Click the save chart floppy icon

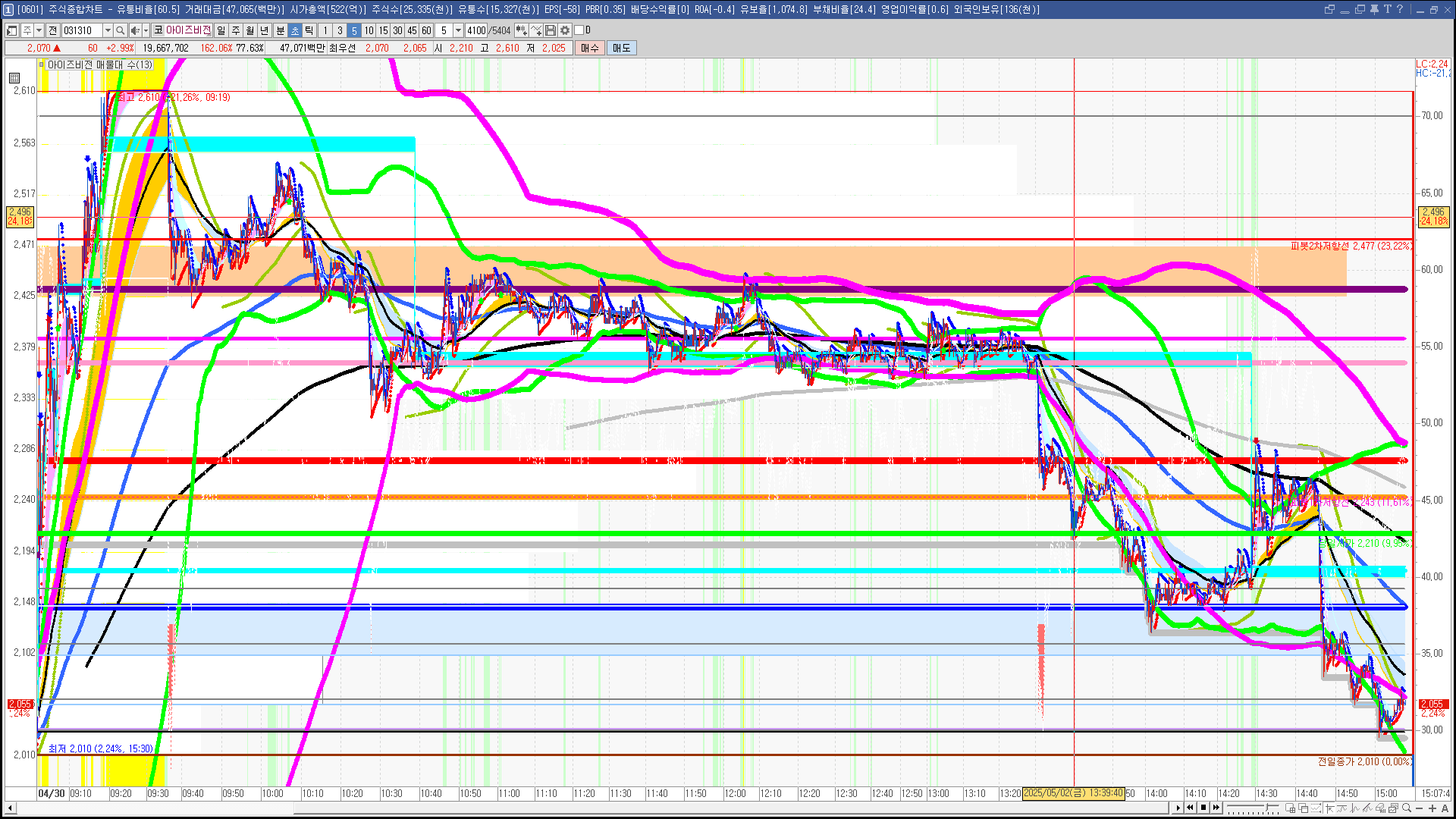(x=551, y=30)
